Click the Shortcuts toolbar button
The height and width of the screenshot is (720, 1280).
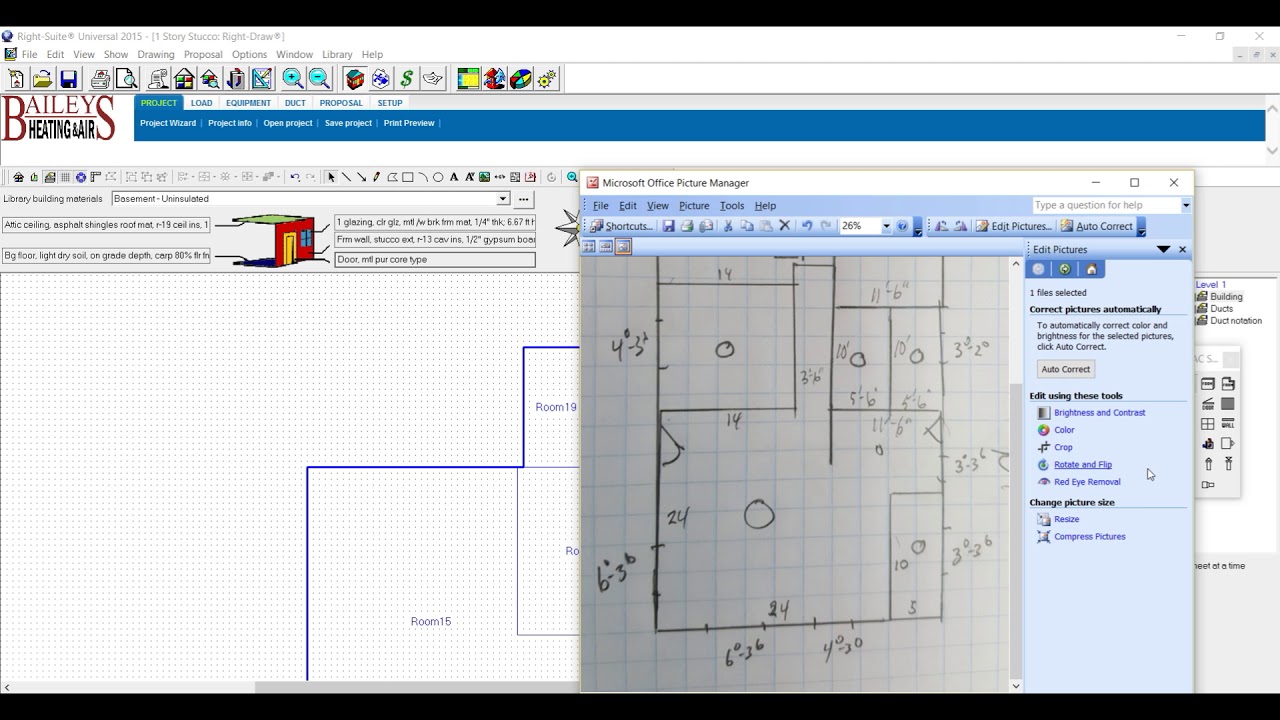pos(622,226)
